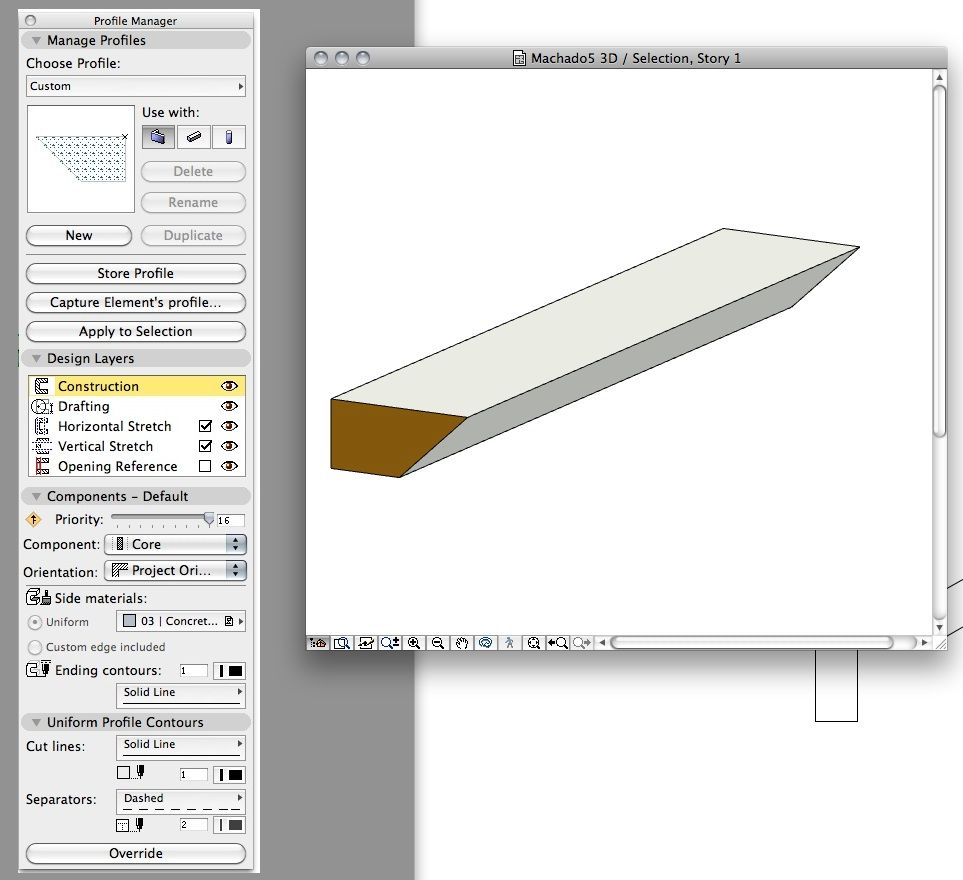Toggle Vertical Stretch visibility eye

pyautogui.click(x=229, y=446)
